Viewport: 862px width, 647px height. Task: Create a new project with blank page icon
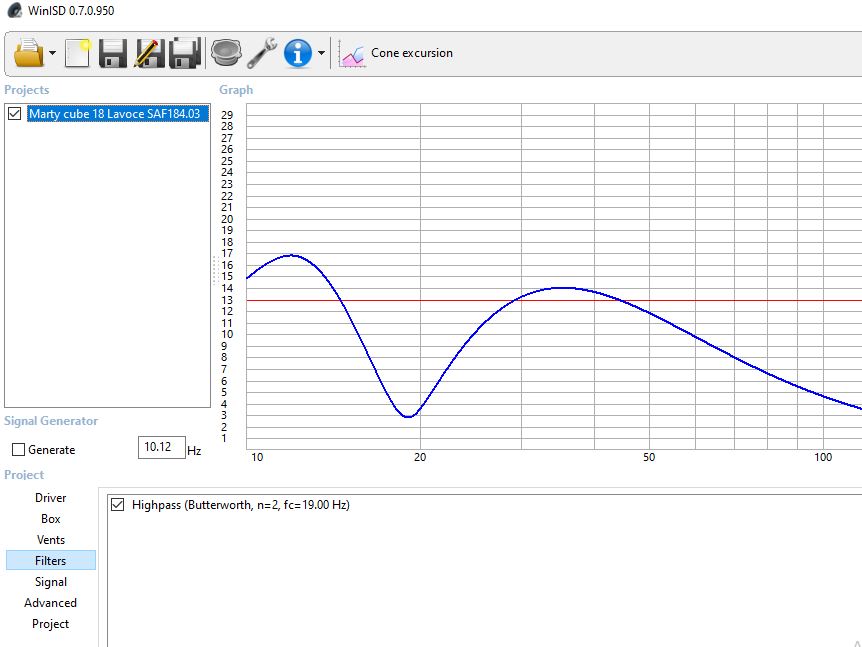tap(78, 53)
